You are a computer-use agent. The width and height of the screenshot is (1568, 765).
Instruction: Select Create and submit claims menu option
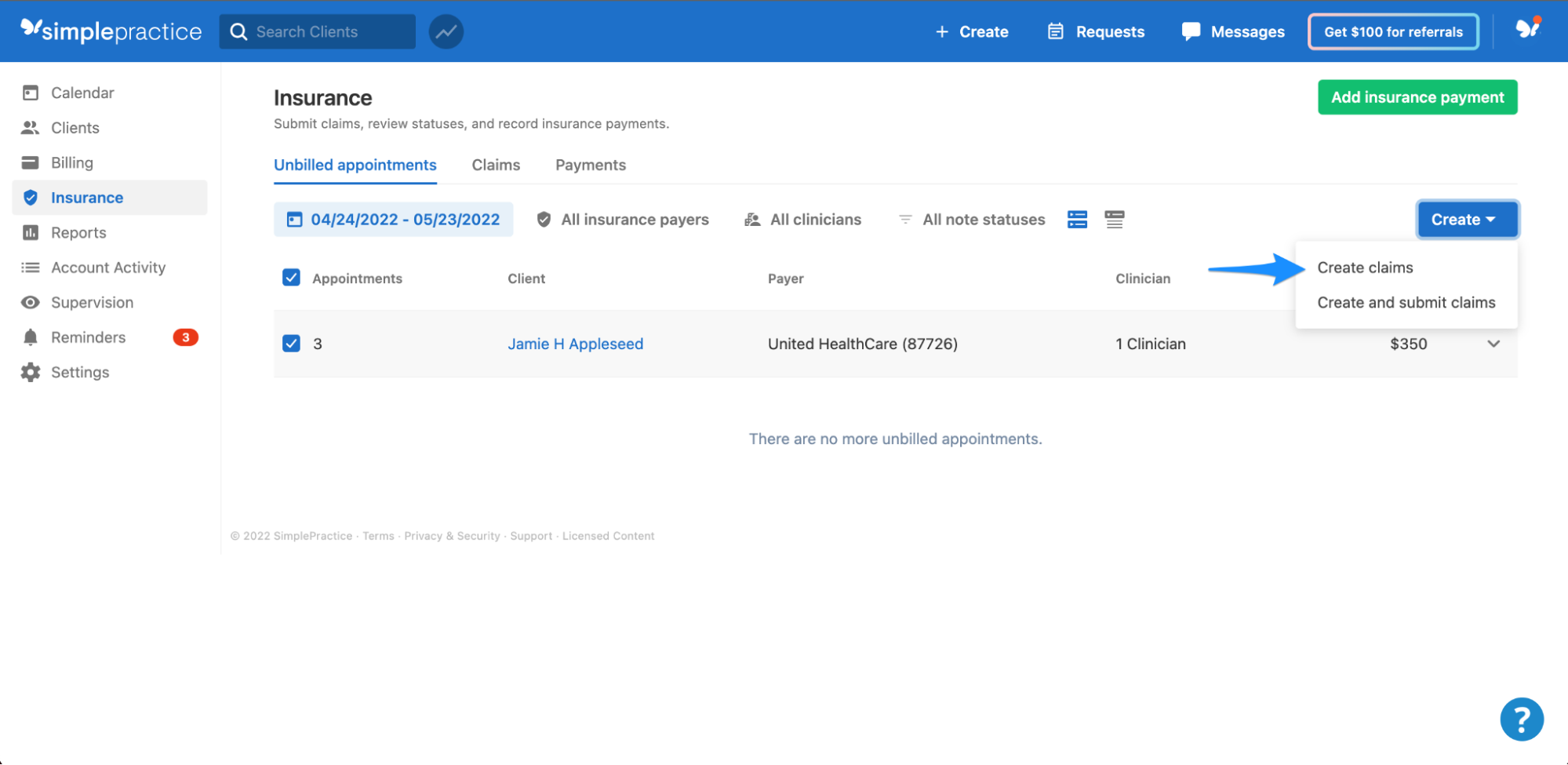(x=1406, y=302)
